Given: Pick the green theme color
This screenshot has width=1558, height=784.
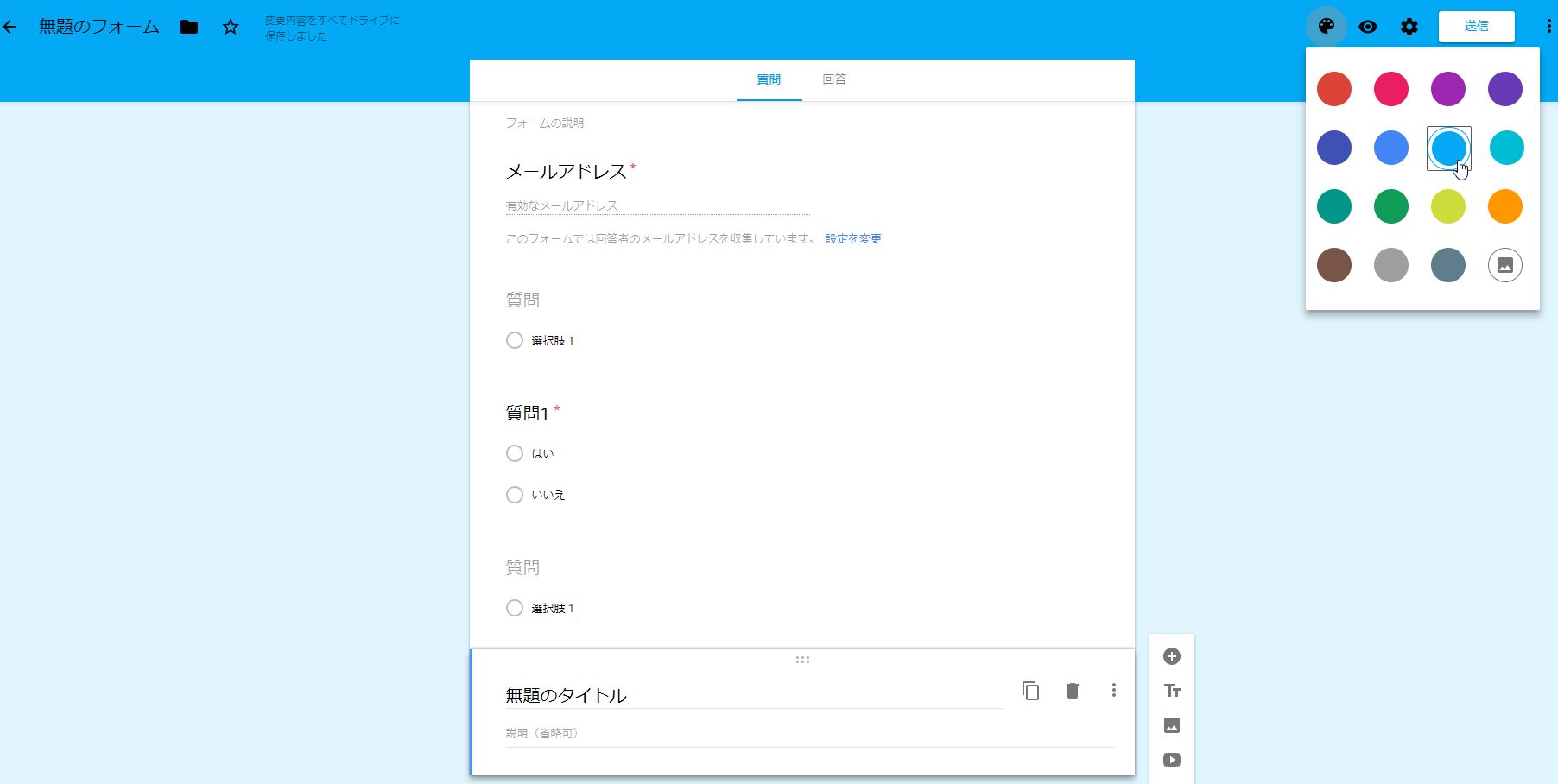Looking at the screenshot, I should (x=1391, y=206).
